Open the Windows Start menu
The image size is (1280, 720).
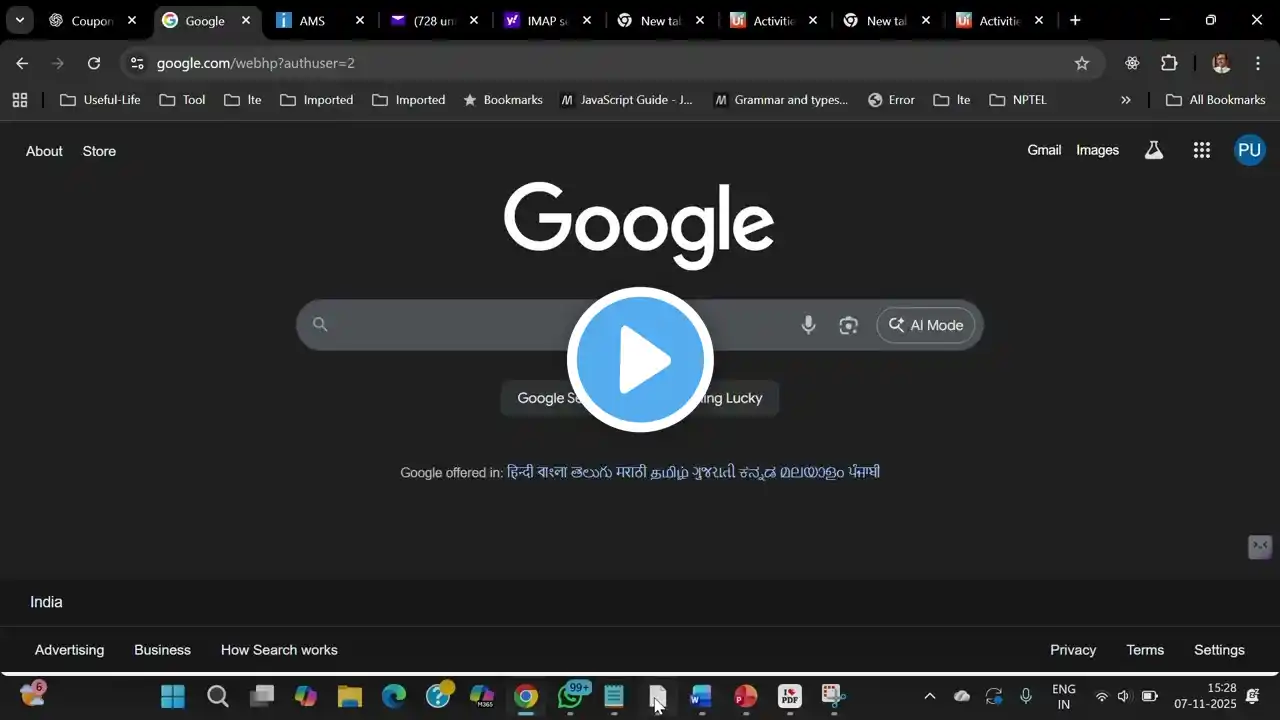point(173,696)
